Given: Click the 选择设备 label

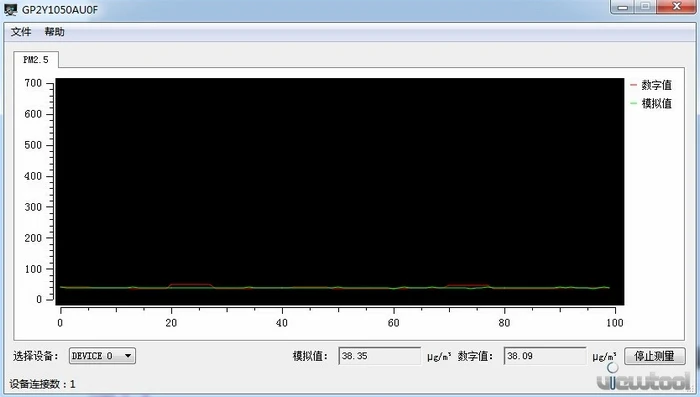Looking at the screenshot, I should click(36, 356).
